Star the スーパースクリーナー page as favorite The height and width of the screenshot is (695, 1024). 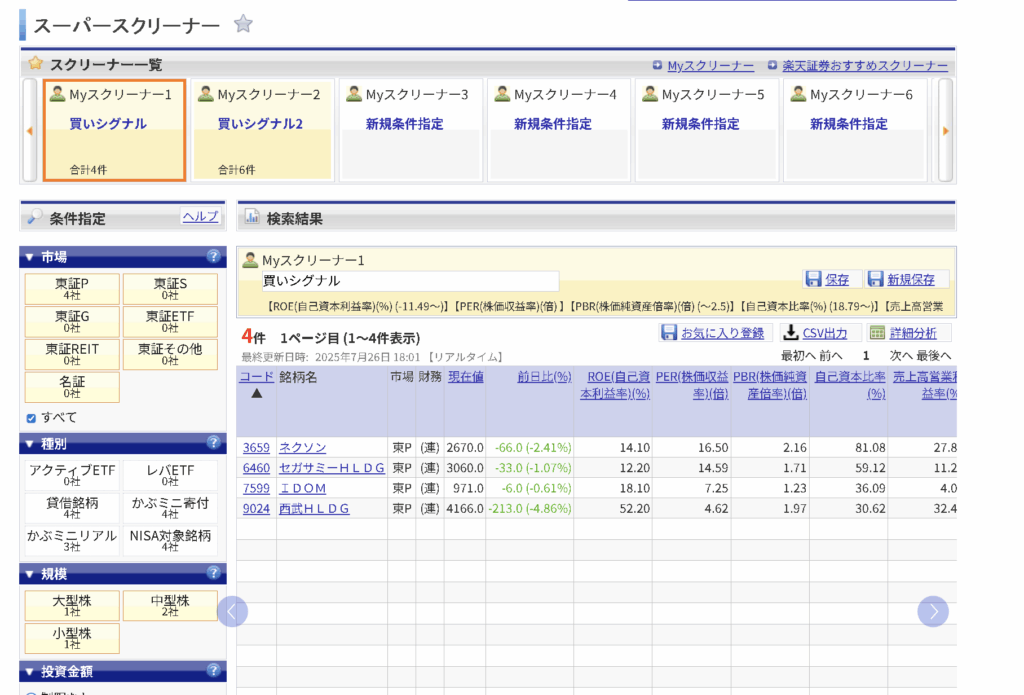[x=243, y=24]
